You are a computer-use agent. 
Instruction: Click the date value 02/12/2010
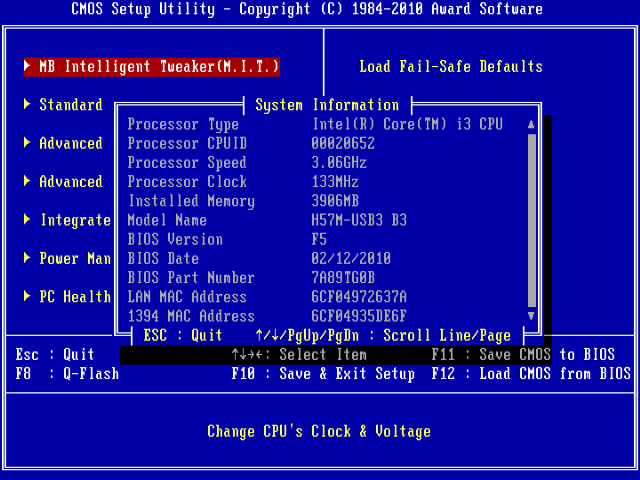[x=351, y=258]
